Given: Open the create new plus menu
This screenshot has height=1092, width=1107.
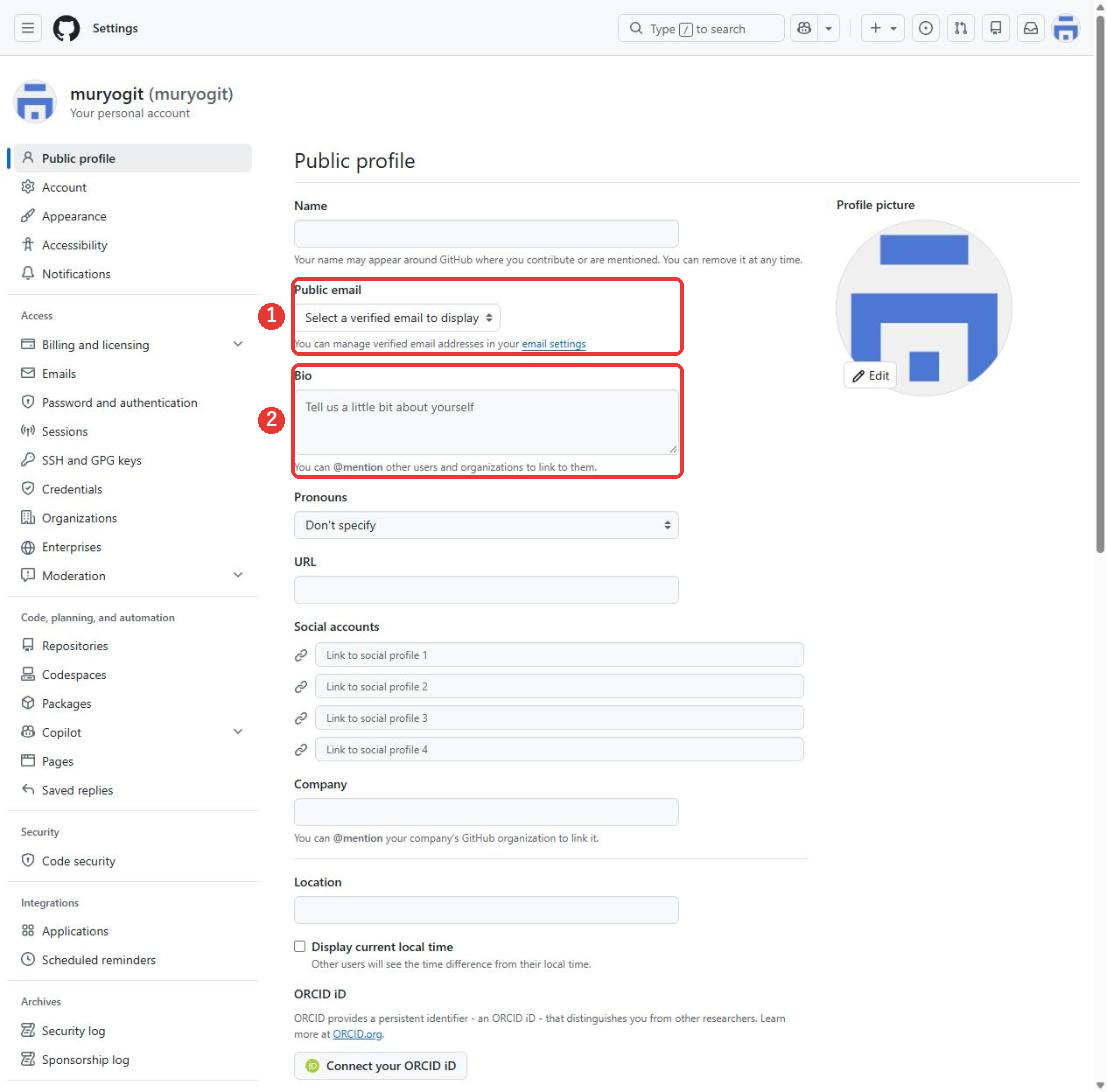Looking at the screenshot, I should tap(882, 28).
